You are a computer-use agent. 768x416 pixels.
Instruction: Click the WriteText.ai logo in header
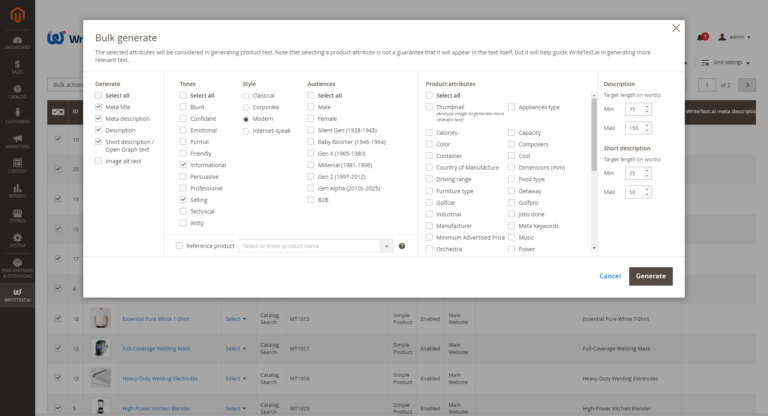coord(65,38)
